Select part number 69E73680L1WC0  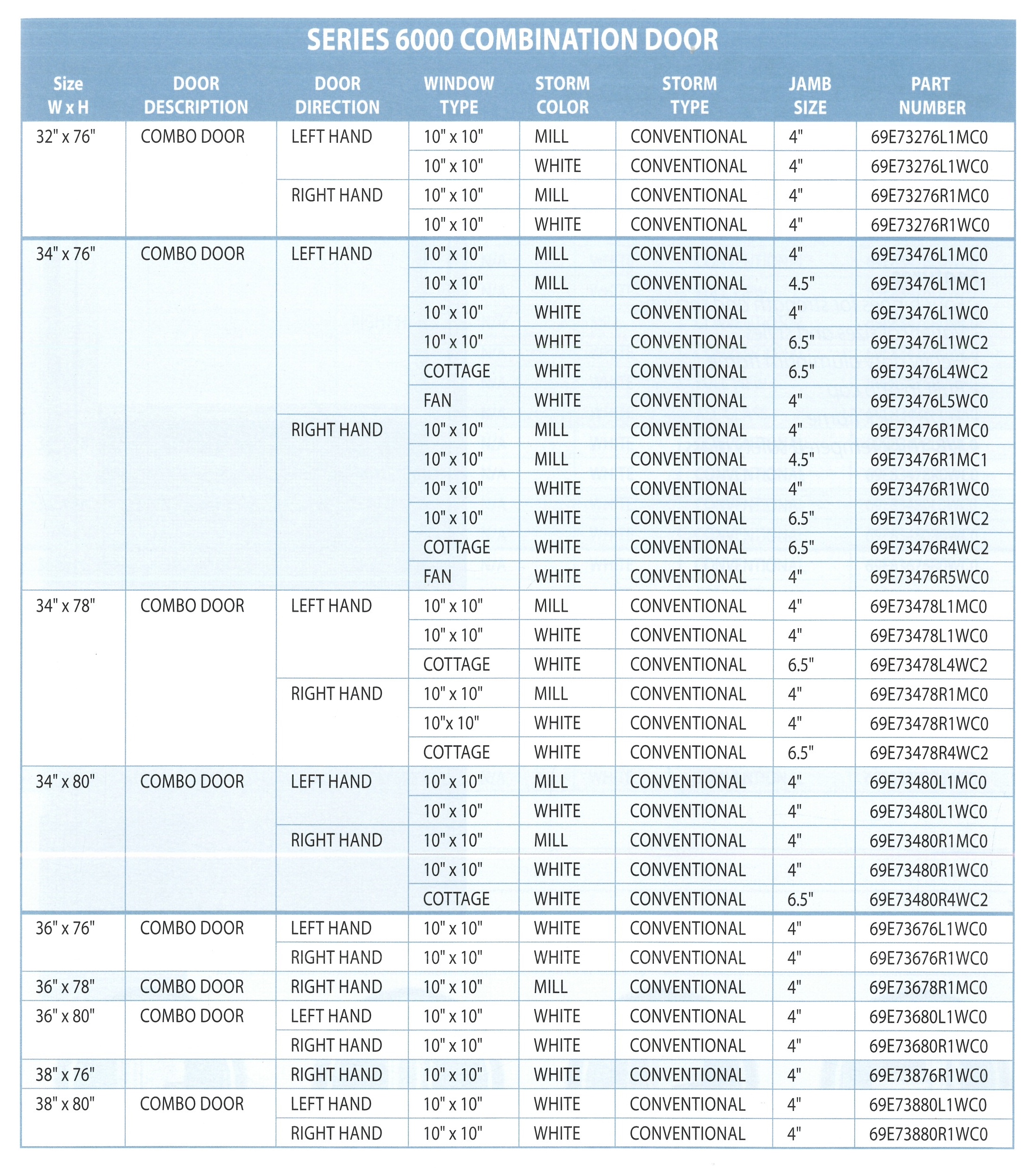tap(928, 1017)
